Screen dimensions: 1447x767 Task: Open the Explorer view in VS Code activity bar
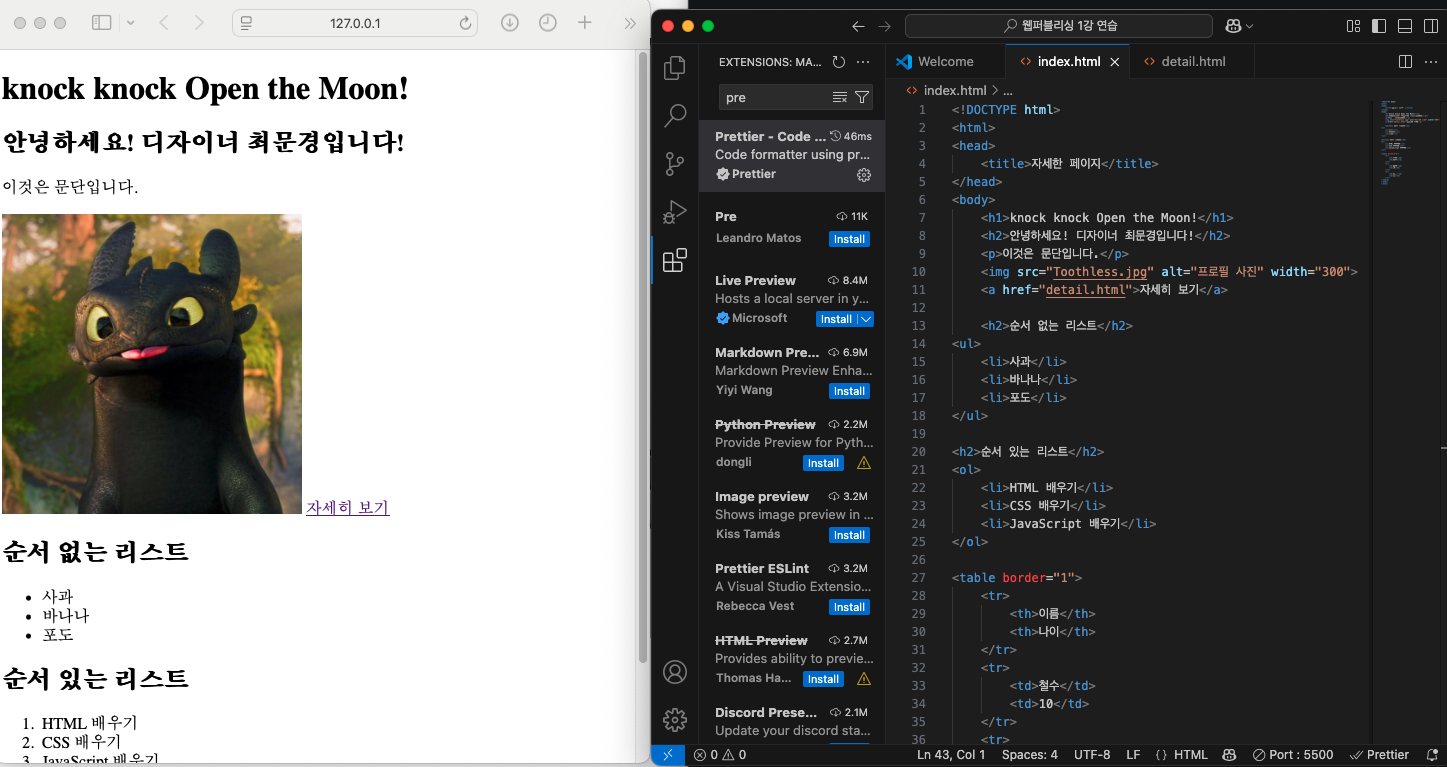tap(675, 68)
